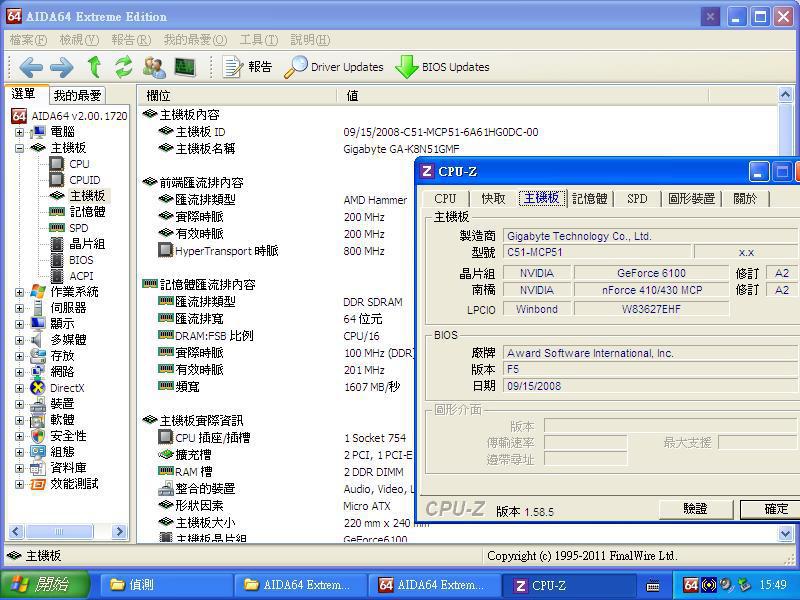Viewport: 800px width, 600px height.
Task: Switch to the 我的最愛 tab
Action: 78,96
